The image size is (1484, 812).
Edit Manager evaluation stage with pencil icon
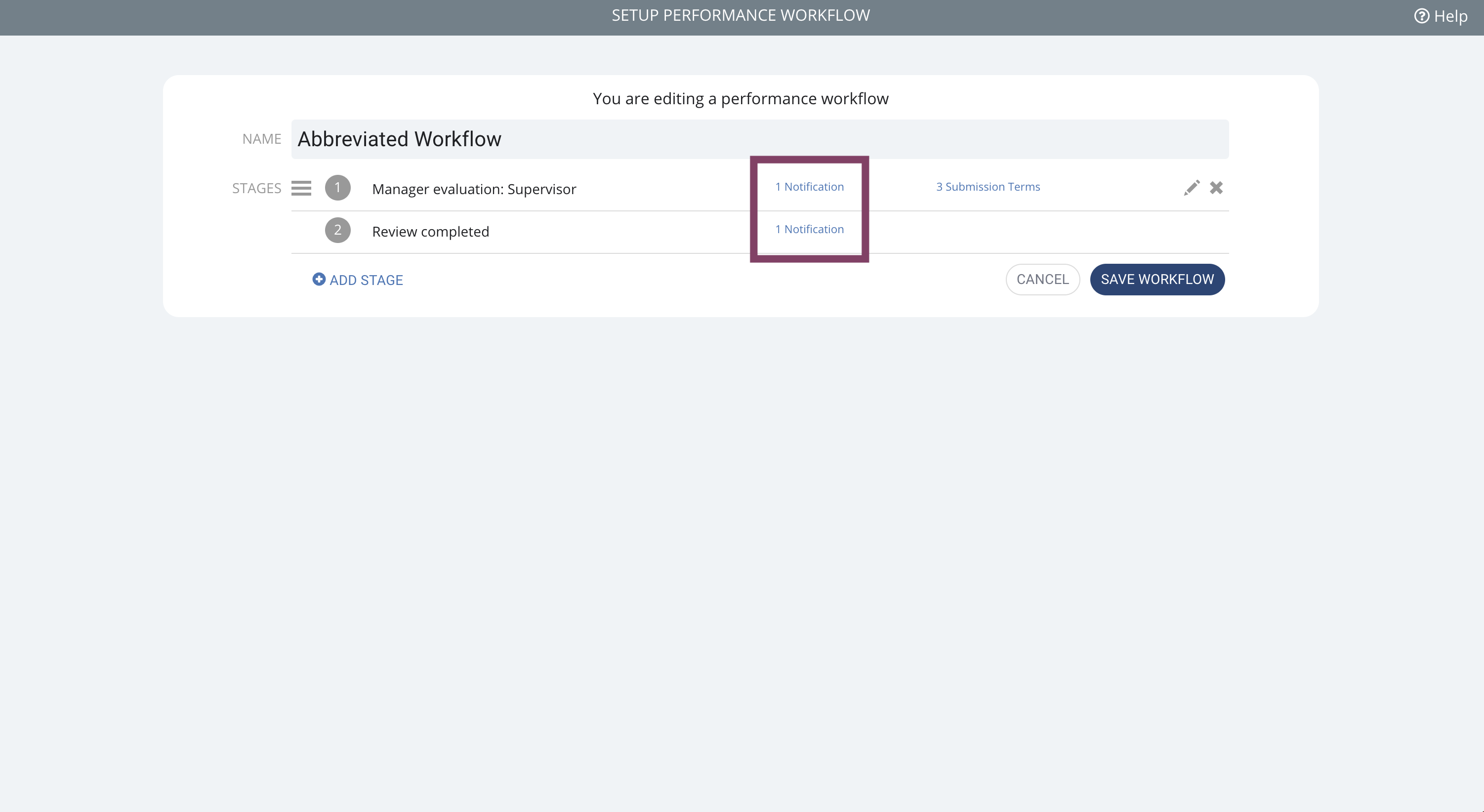1192,188
